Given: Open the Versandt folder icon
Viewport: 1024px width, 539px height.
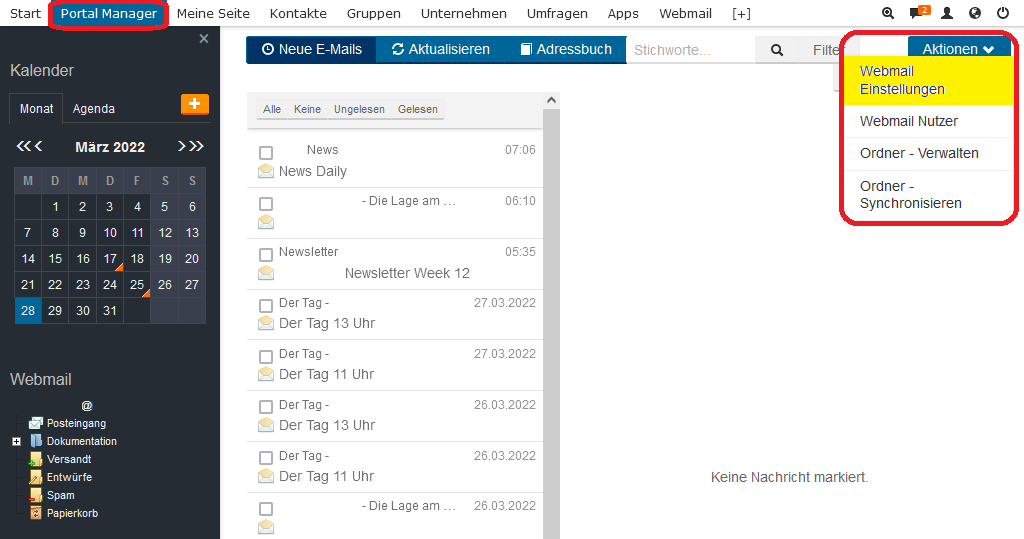Looking at the screenshot, I should click(x=36, y=459).
